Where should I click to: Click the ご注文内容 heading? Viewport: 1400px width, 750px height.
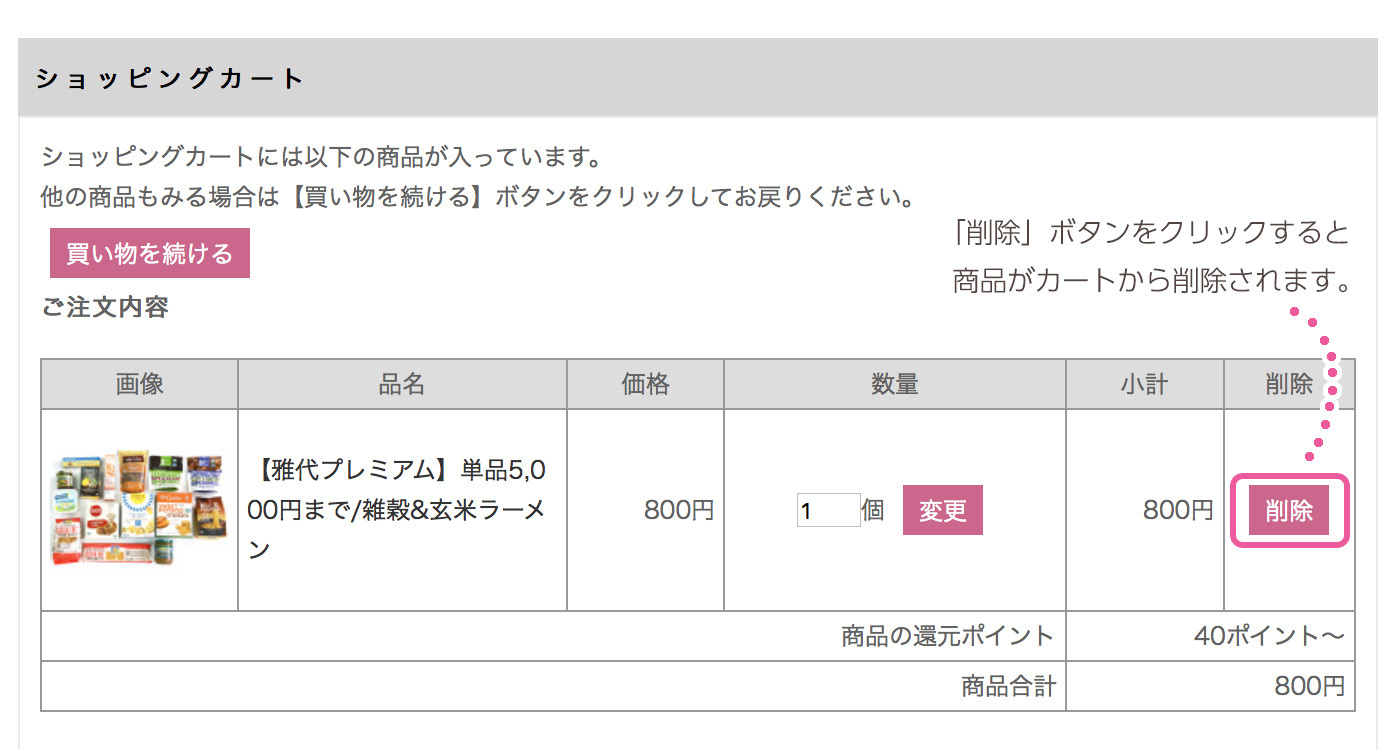[105, 307]
